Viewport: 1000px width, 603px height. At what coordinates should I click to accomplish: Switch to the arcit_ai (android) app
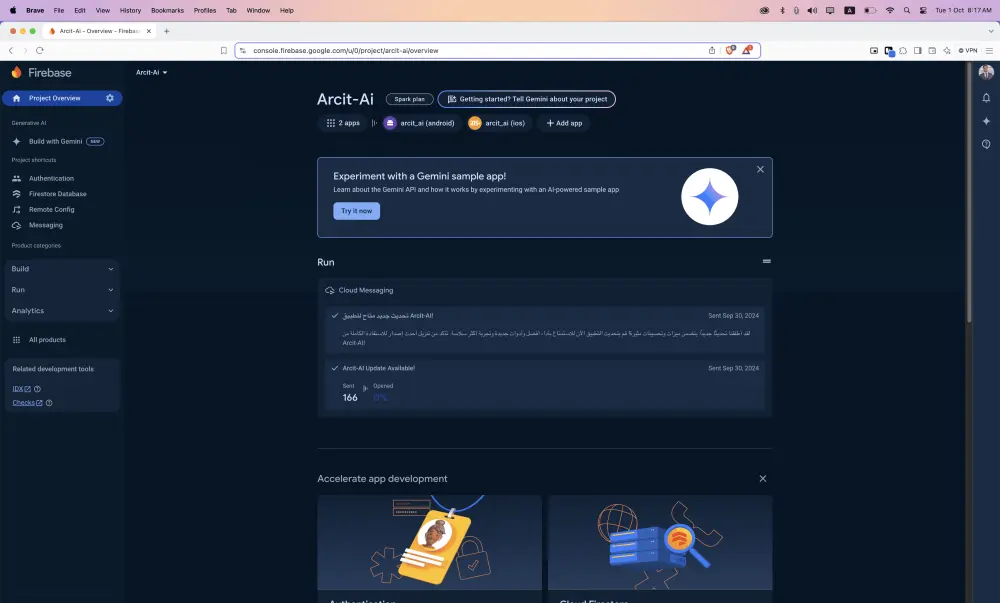(x=418, y=123)
